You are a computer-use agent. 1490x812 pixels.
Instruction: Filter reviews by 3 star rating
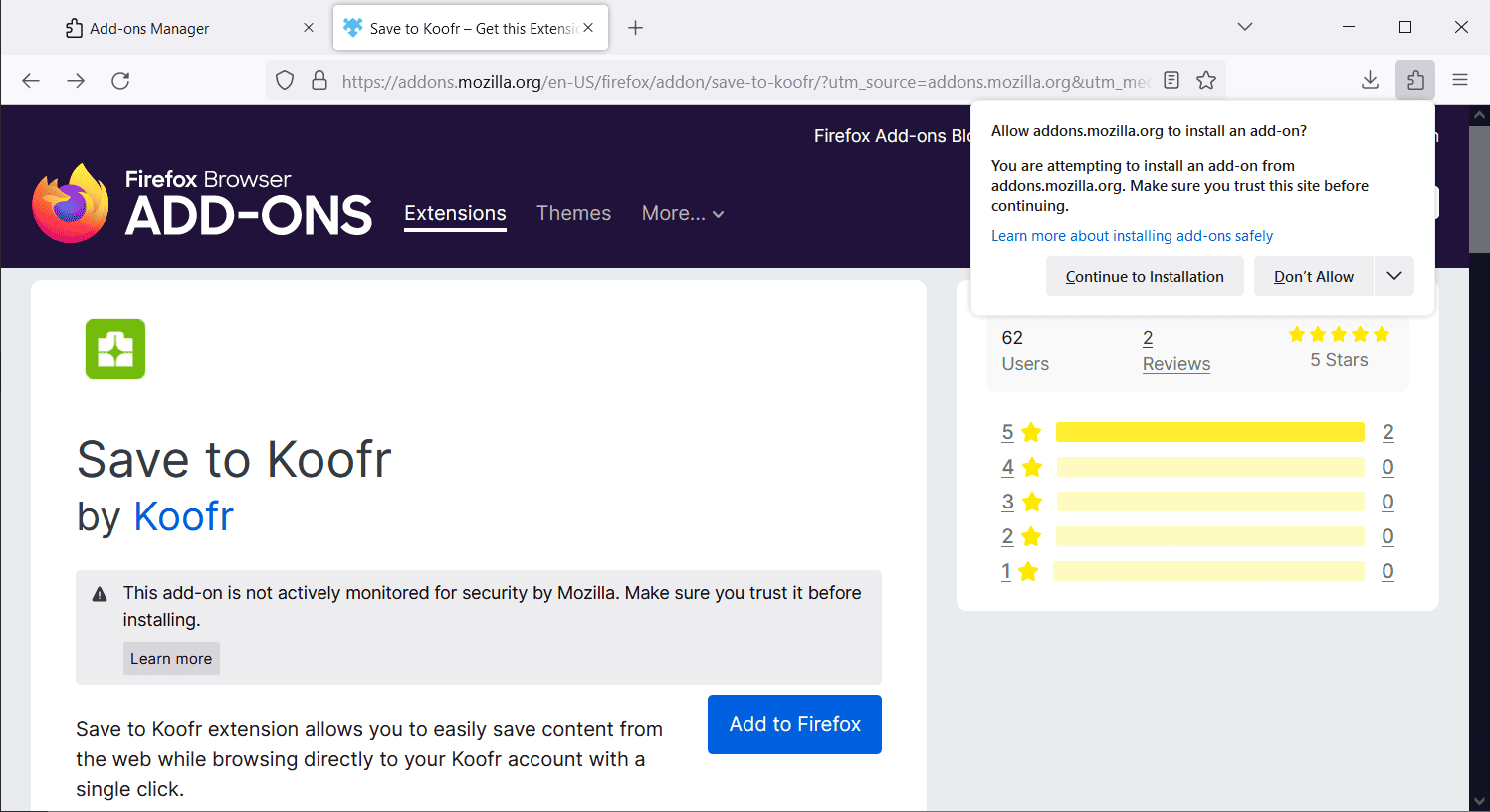(x=1021, y=502)
